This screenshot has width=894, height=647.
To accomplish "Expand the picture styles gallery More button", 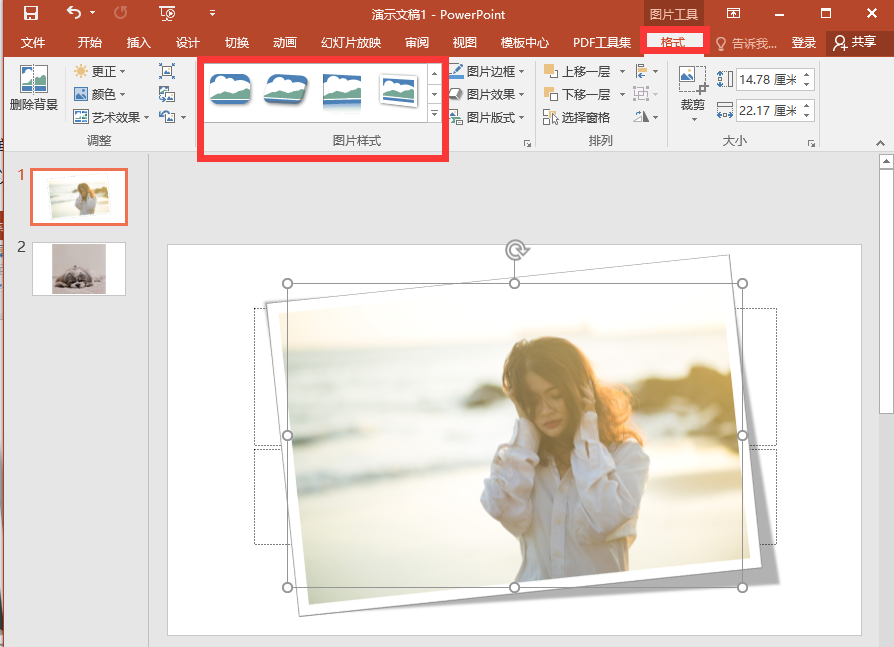I will pos(434,113).
